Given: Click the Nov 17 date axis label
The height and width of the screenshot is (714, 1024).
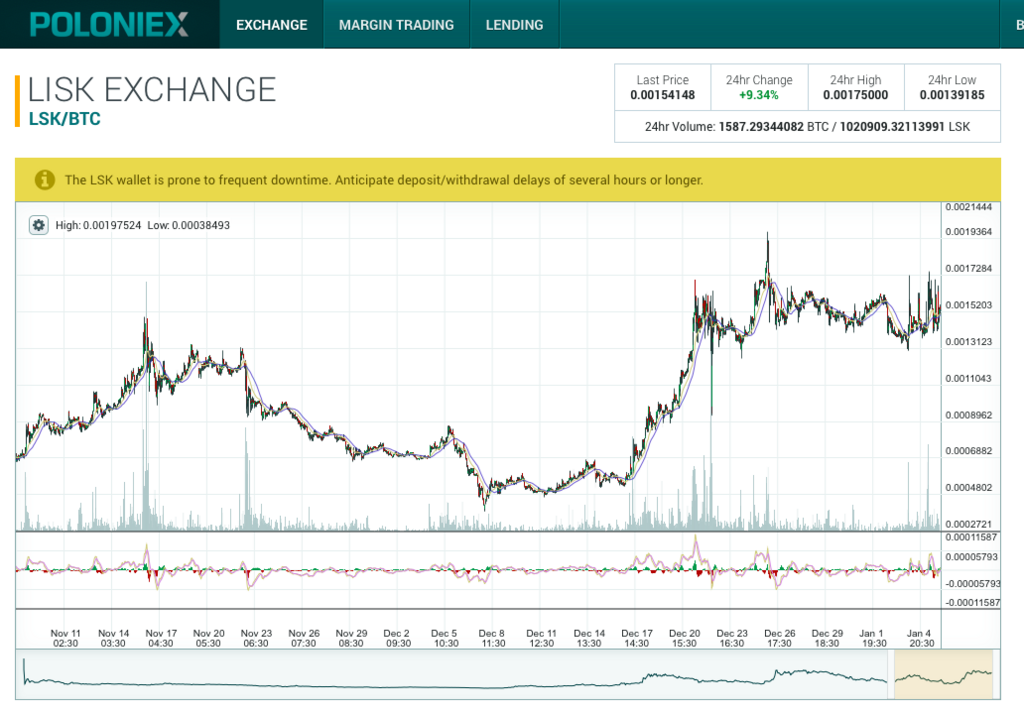Looking at the screenshot, I should coord(161,638).
